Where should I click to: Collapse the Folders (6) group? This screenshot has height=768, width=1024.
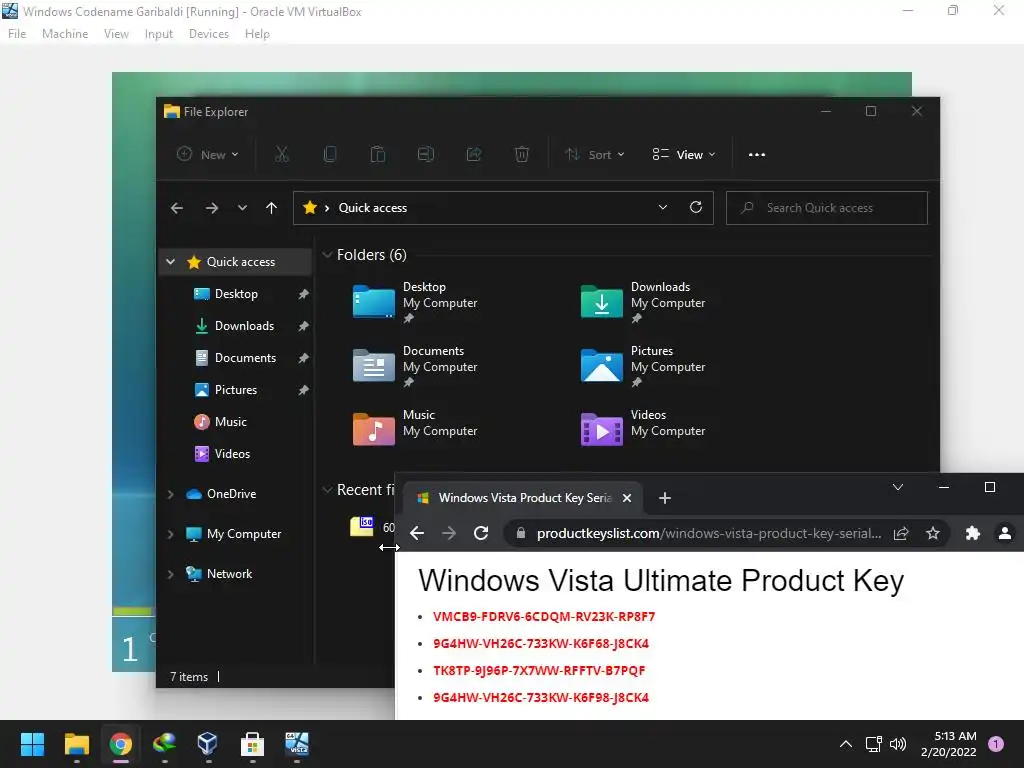tap(327, 255)
